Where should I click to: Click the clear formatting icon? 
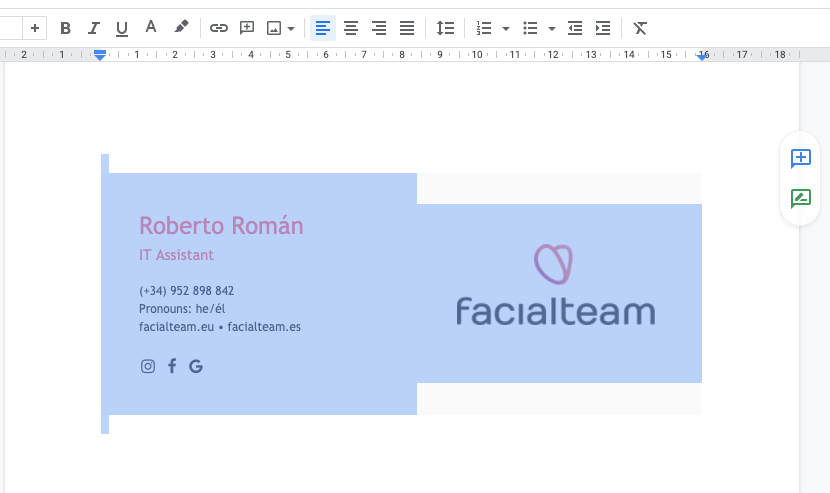point(641,28)
